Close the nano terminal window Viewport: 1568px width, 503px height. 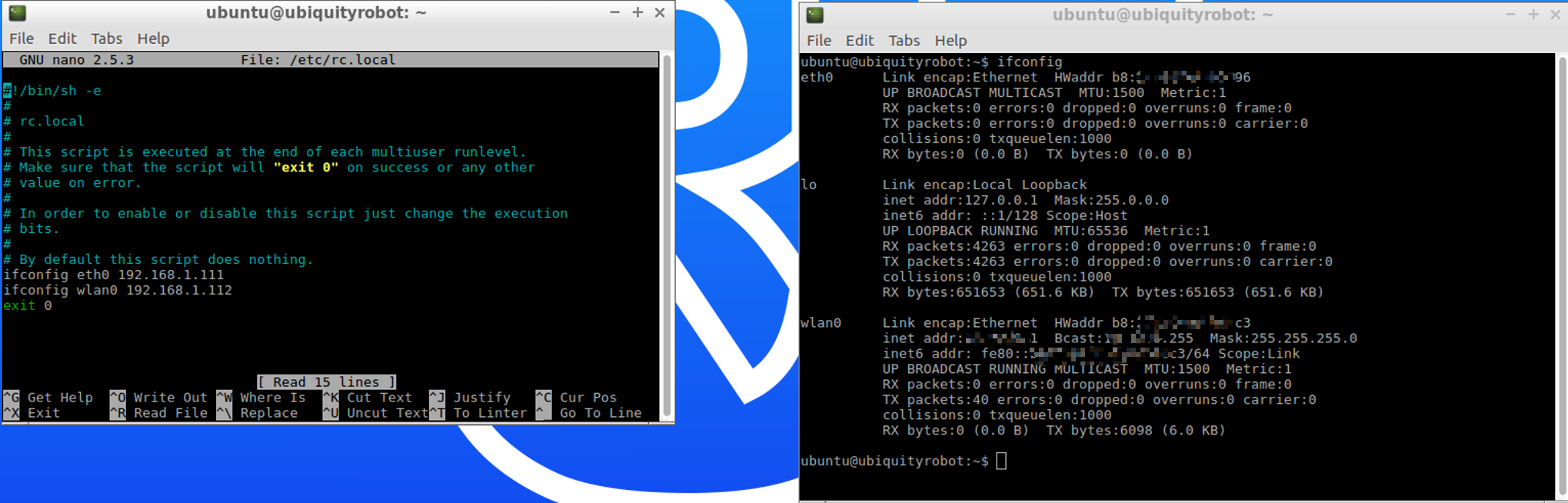(x=660, y=12)
